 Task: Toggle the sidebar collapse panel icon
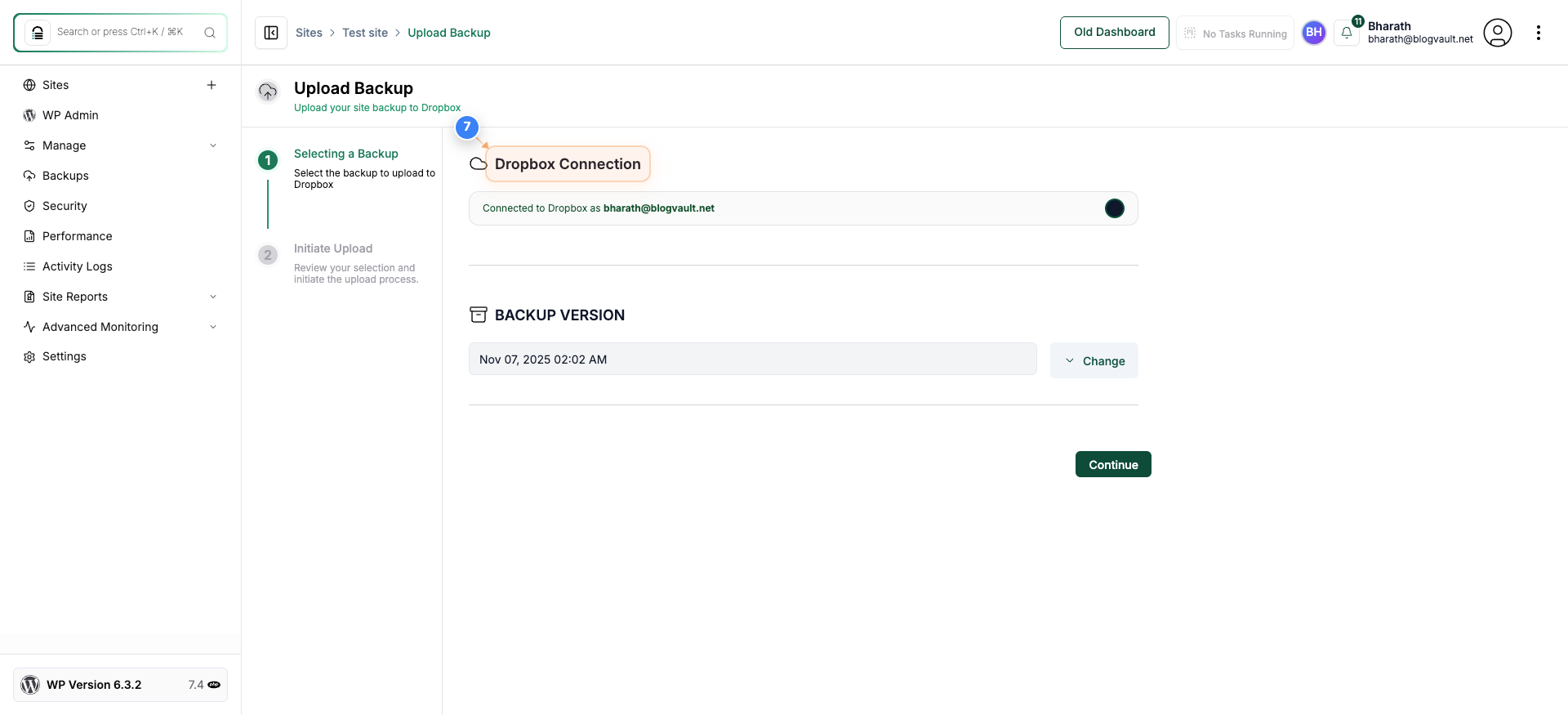coord(271,33)
